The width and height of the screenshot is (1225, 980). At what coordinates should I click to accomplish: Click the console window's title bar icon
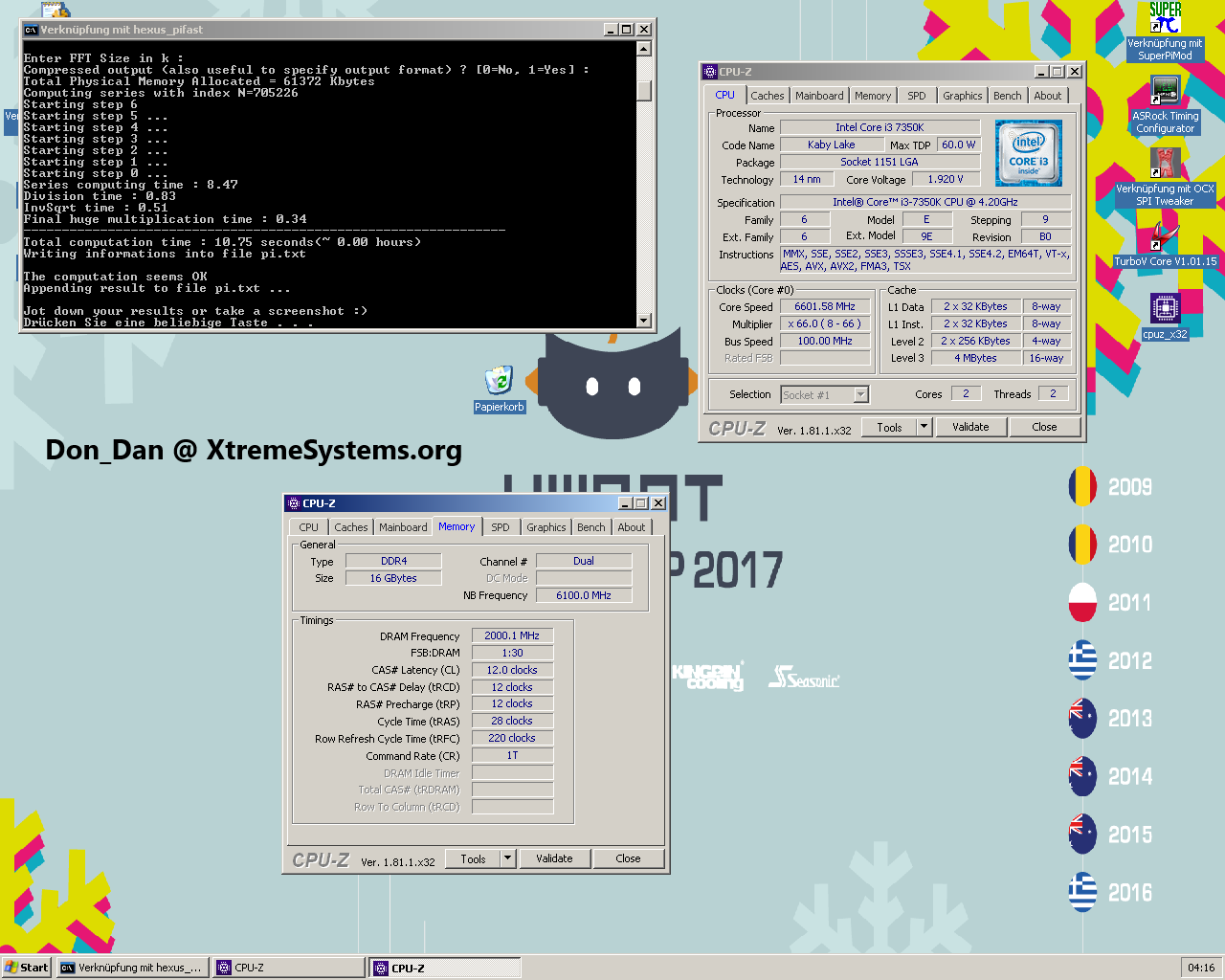31,30
